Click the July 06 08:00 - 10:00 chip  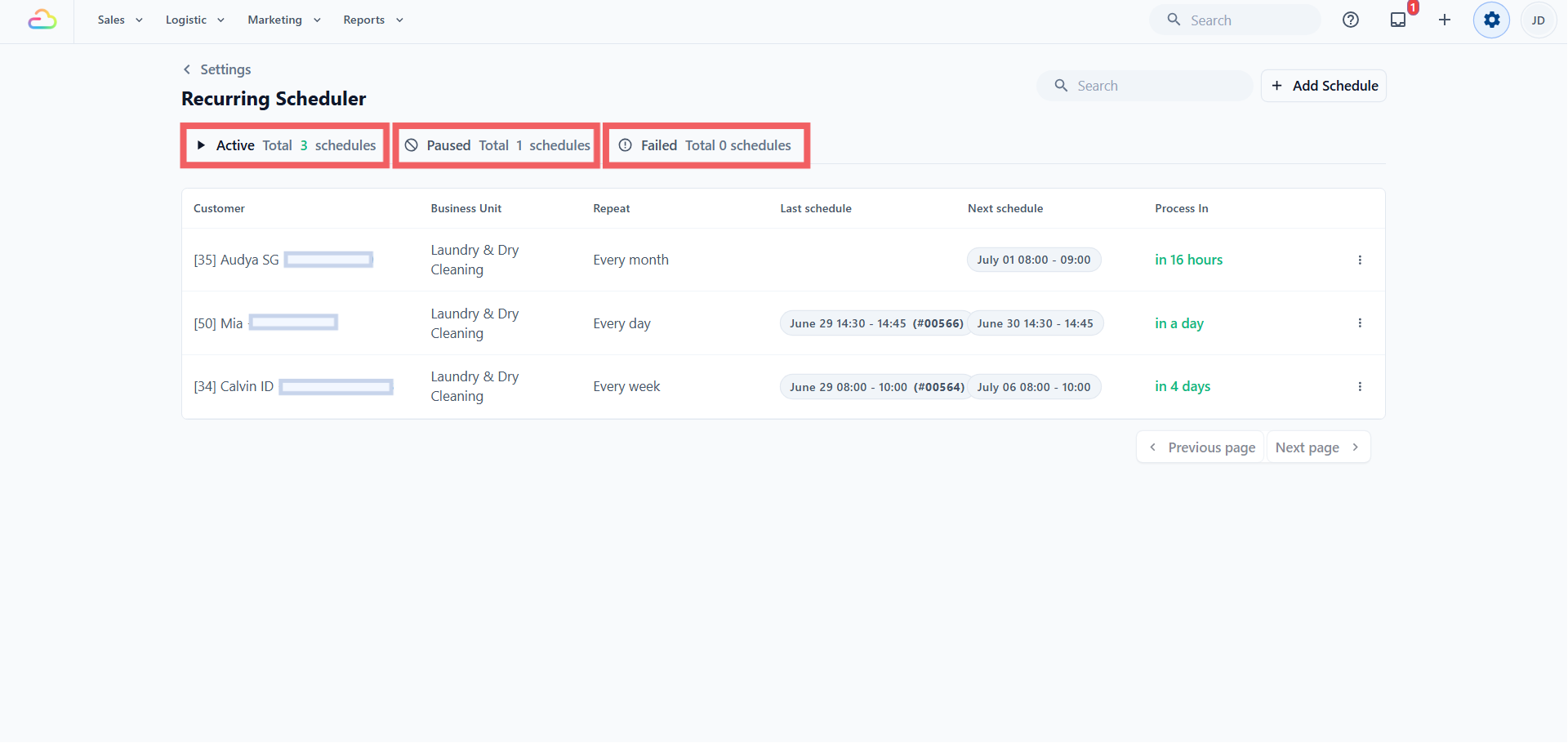[1034, 387]
